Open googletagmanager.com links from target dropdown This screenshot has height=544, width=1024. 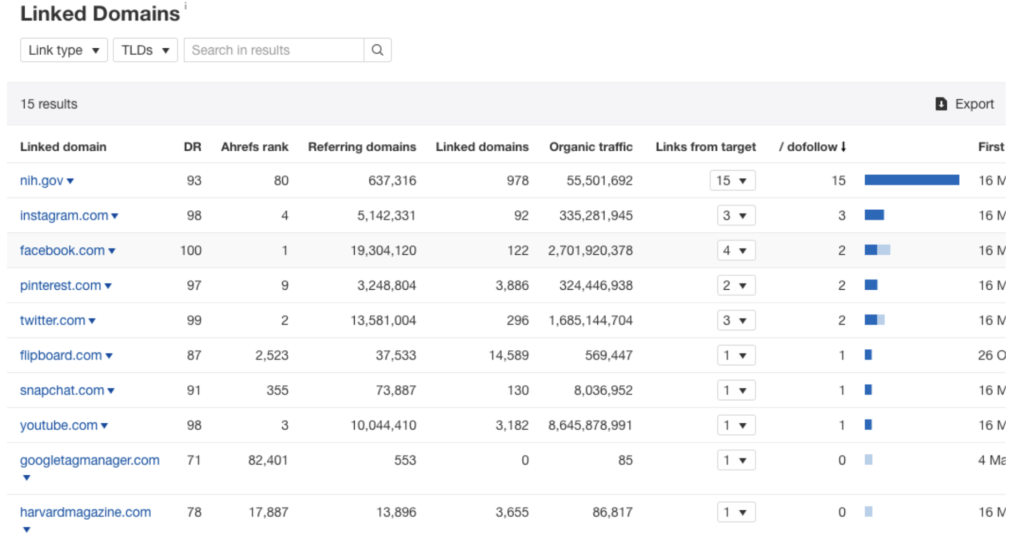[736, 460]
